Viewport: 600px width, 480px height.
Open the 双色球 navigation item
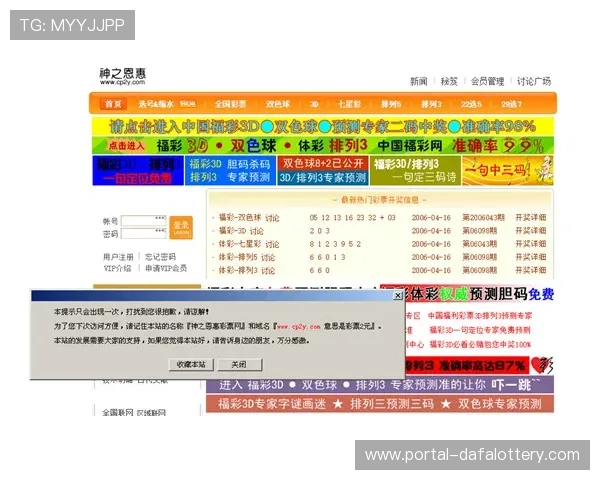point(278,104)
